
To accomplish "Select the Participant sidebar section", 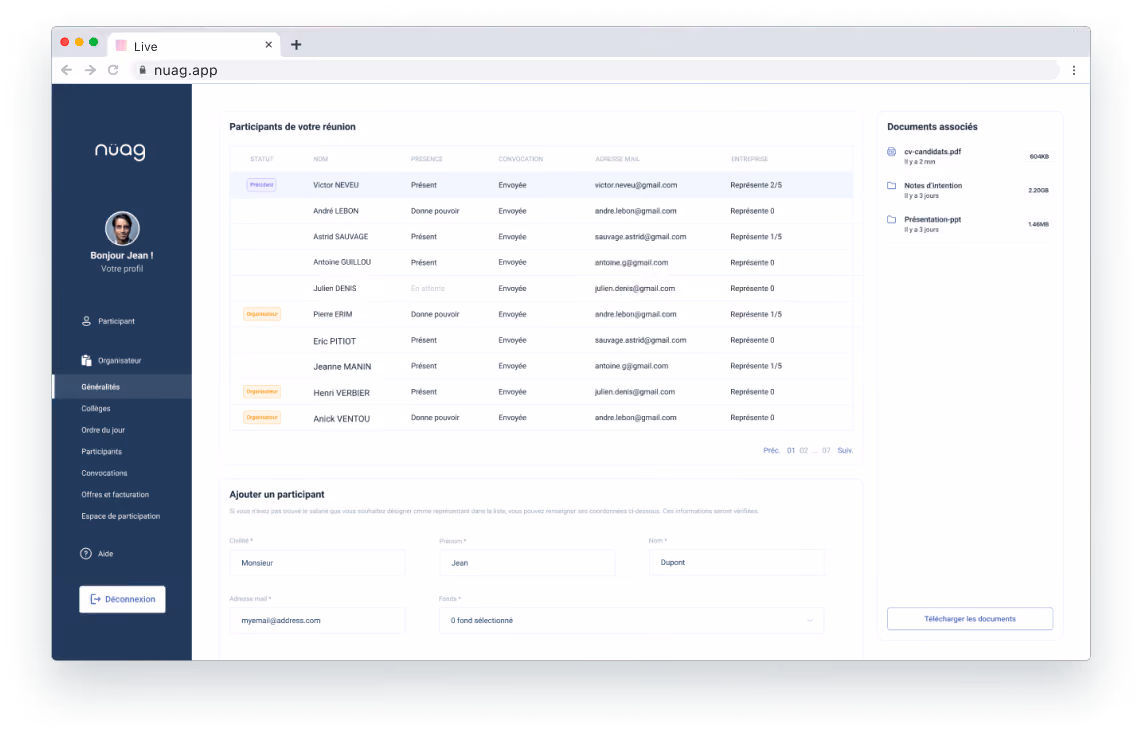I will (x=109, y=321).
